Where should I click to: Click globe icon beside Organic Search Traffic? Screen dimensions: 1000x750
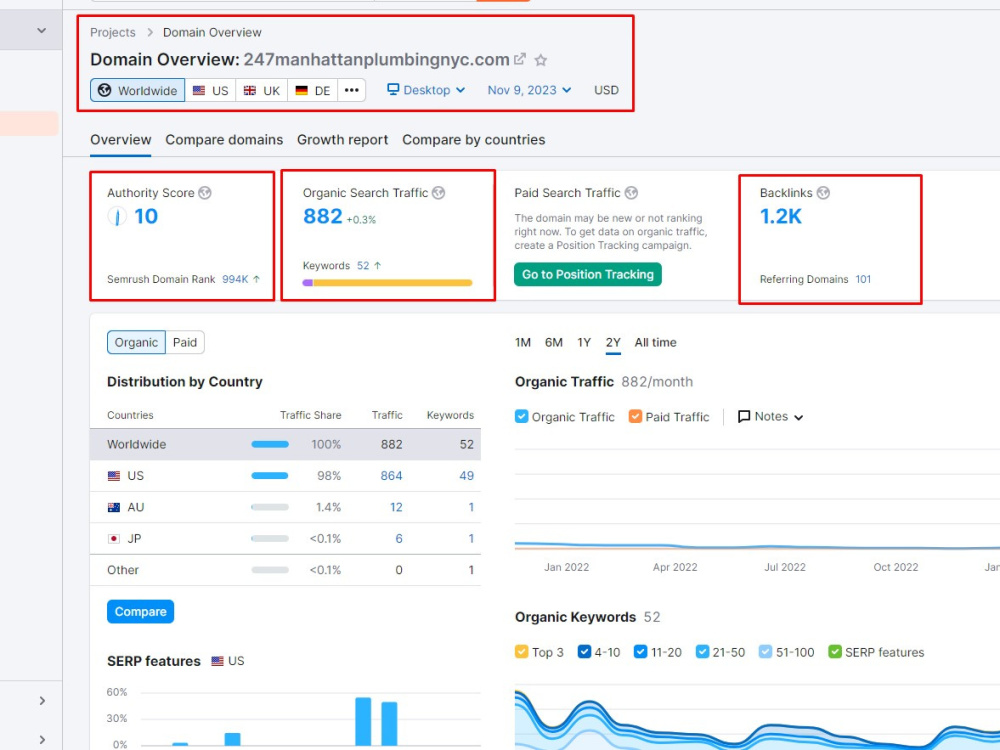click(x=439, y=193)
